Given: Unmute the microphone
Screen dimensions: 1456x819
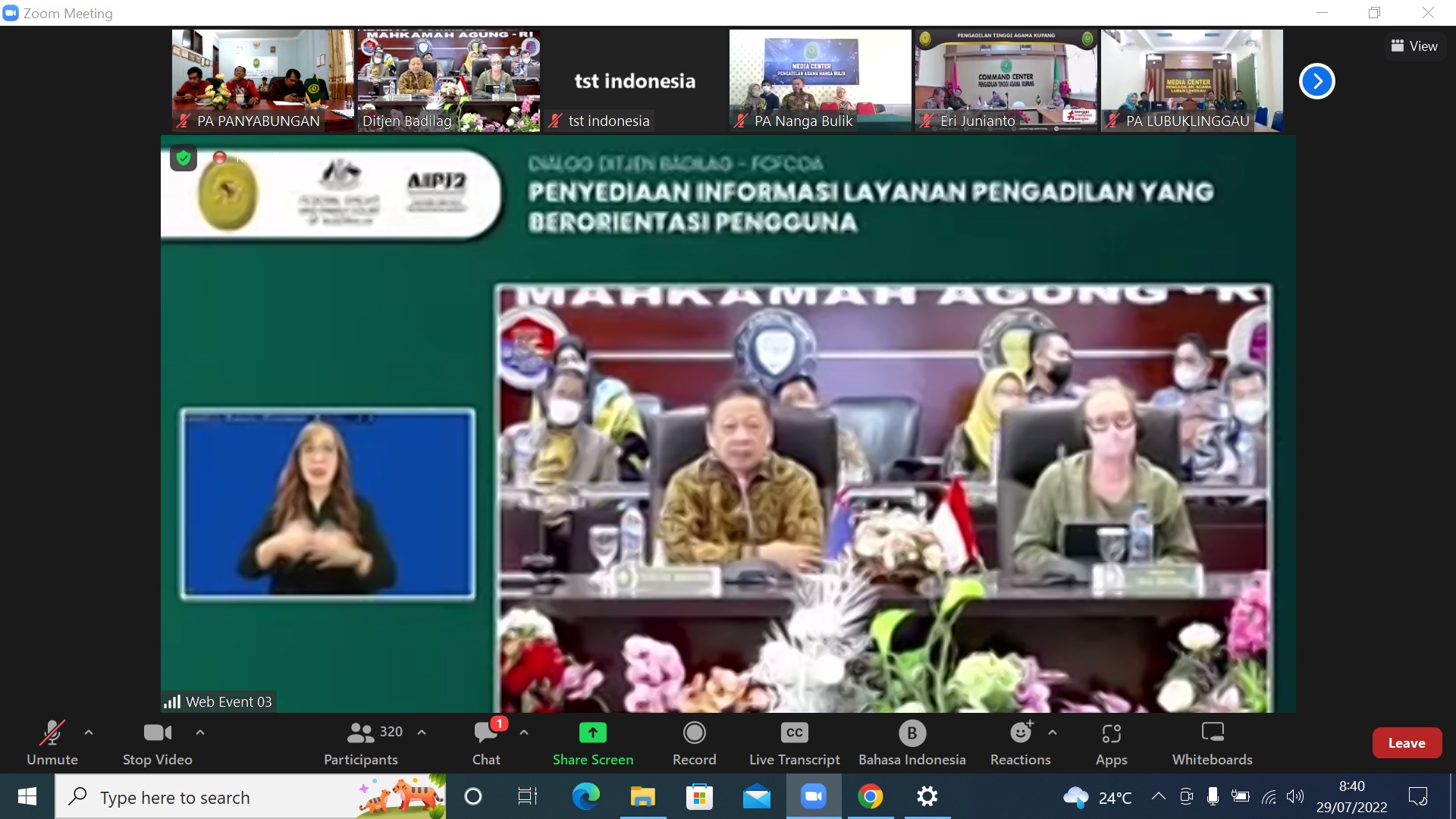Looking at the screenshot, I should click(52, 742).
